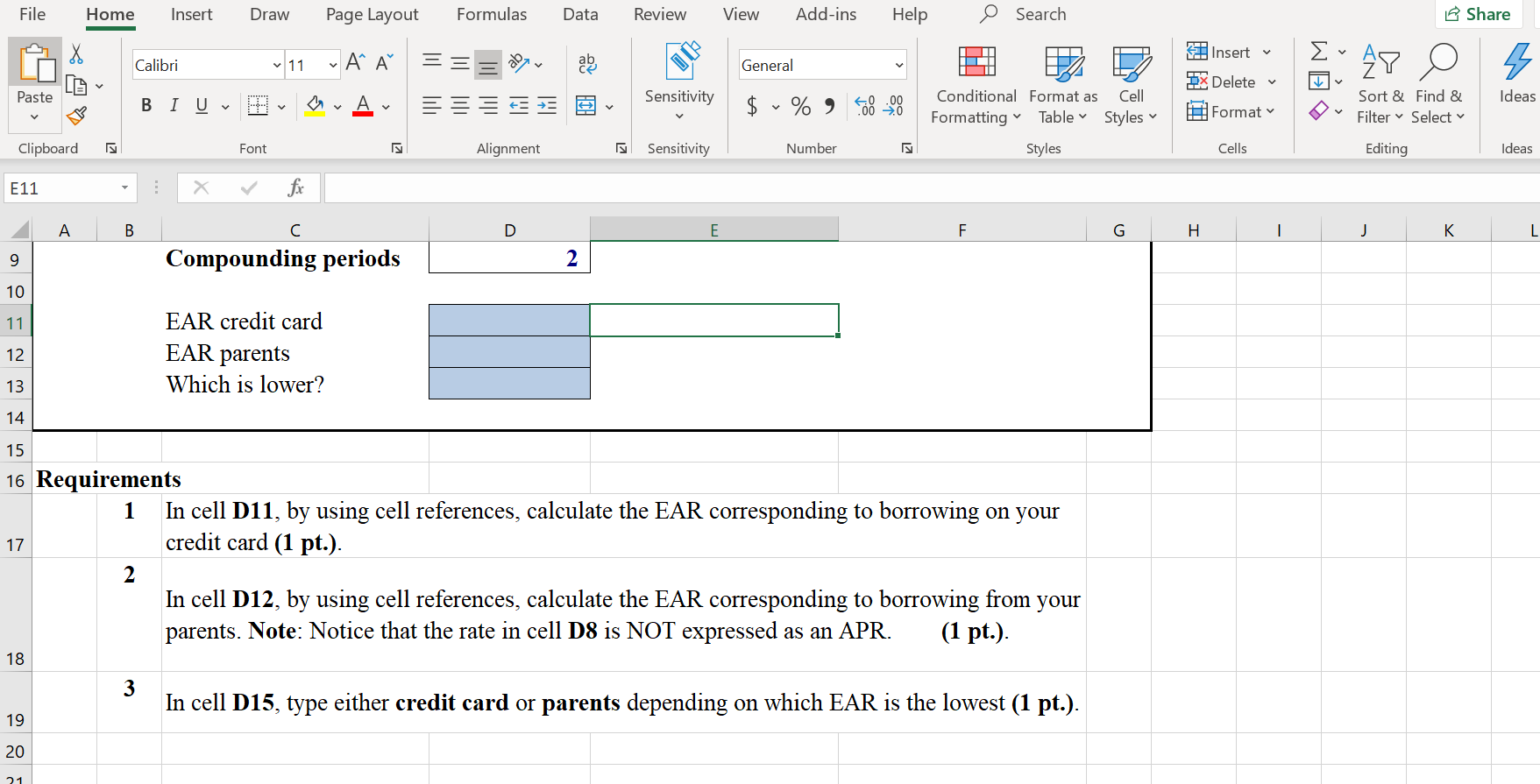Click the Merge & Center icon
The width and height of the screenshot is (1540, 784).
pos(585,106)
